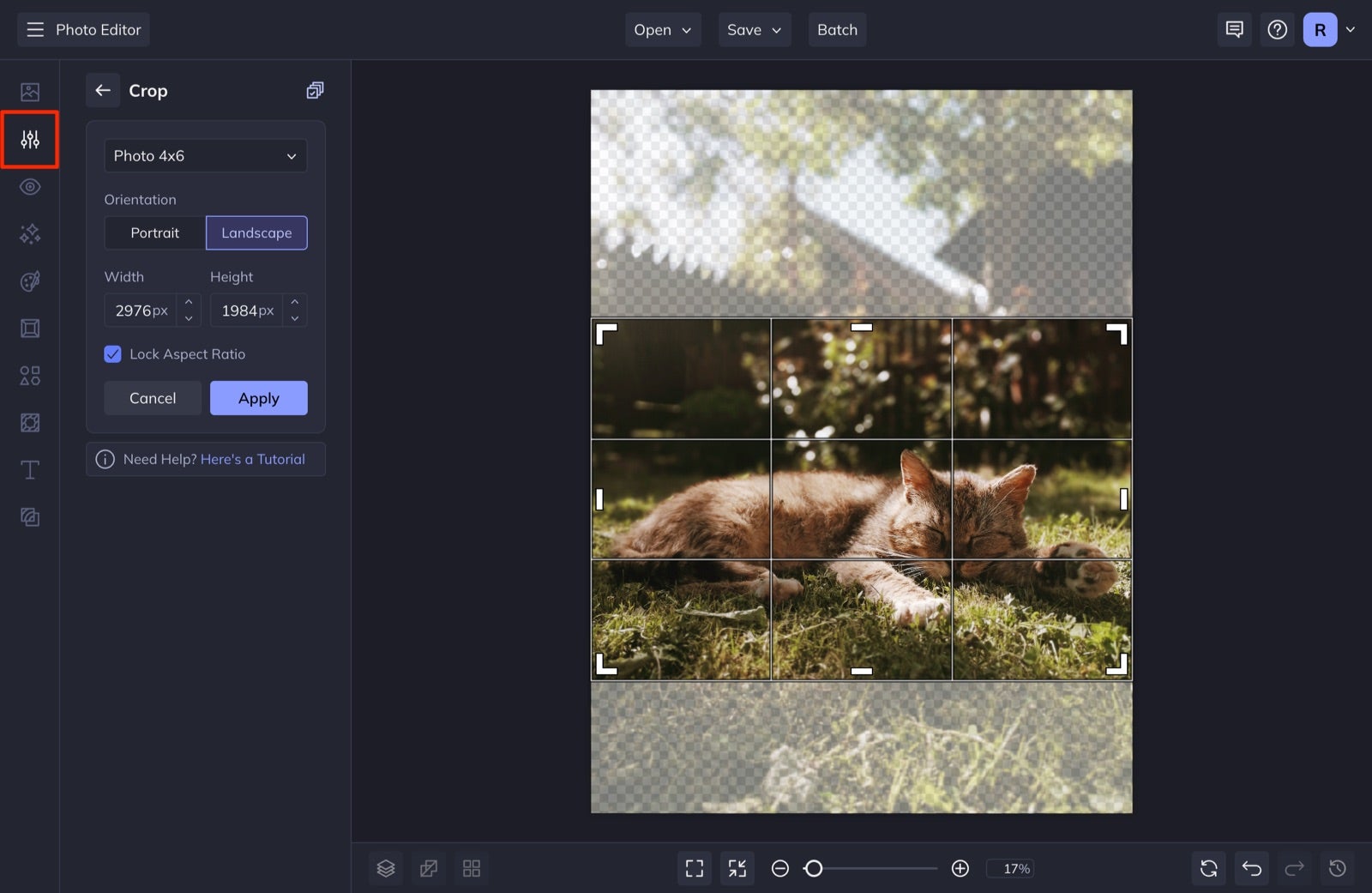Select the Edit adjustments tool in sidebar
This screenshot has height=893, width=1372.
[30, 139]
